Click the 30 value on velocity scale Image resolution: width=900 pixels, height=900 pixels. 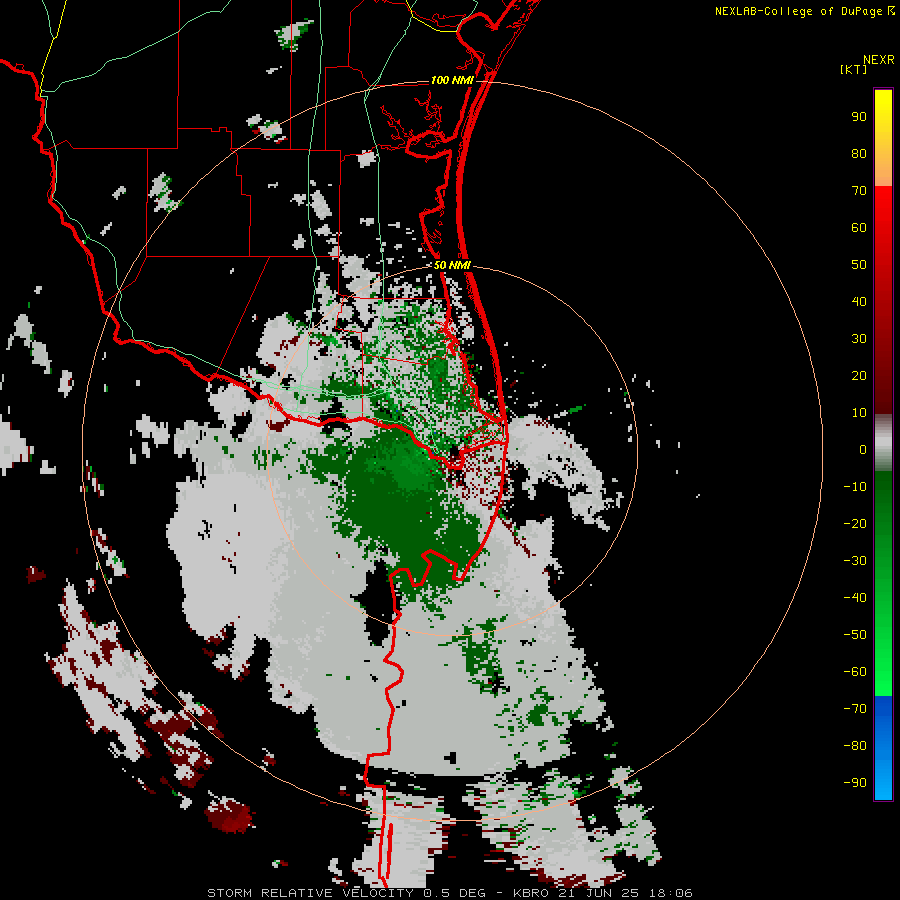[x=859, y=339]
